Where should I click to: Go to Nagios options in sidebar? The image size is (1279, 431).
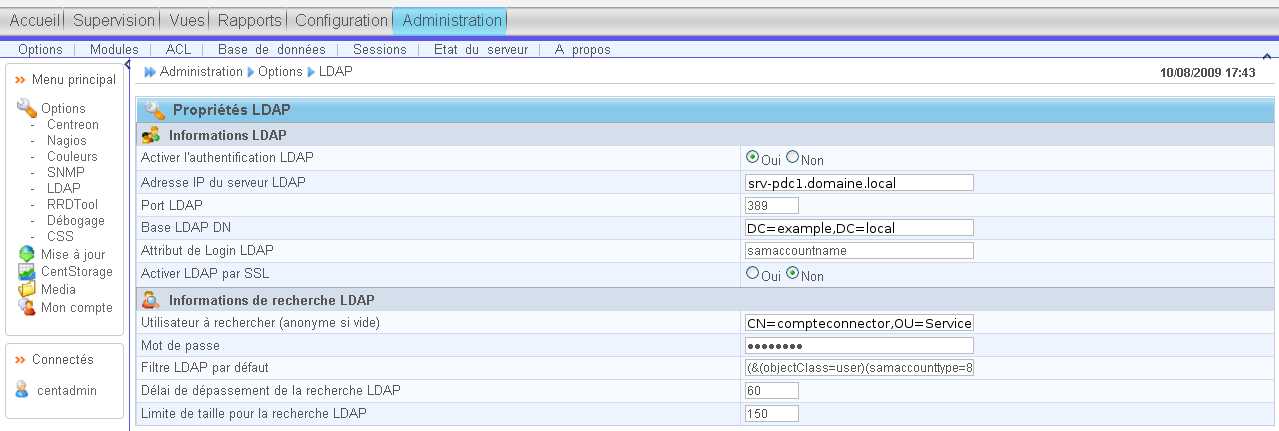[67, 141]
